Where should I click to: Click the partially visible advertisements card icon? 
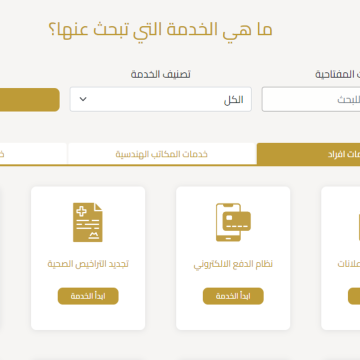(359, 222)
